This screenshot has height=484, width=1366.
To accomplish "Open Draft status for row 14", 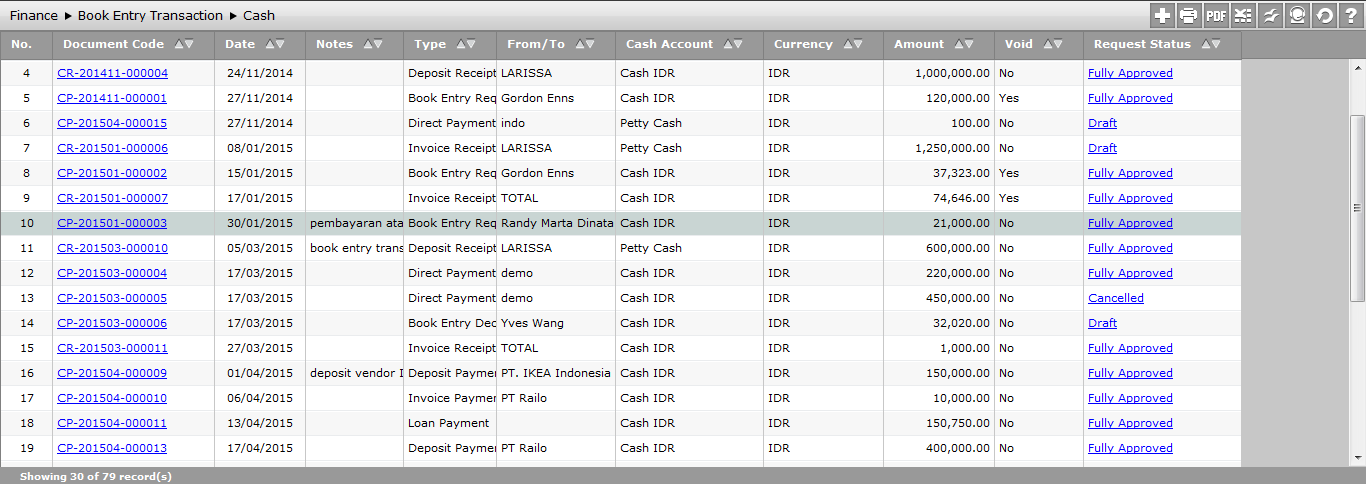I will pyautogui.click(x=1102, y=323).
